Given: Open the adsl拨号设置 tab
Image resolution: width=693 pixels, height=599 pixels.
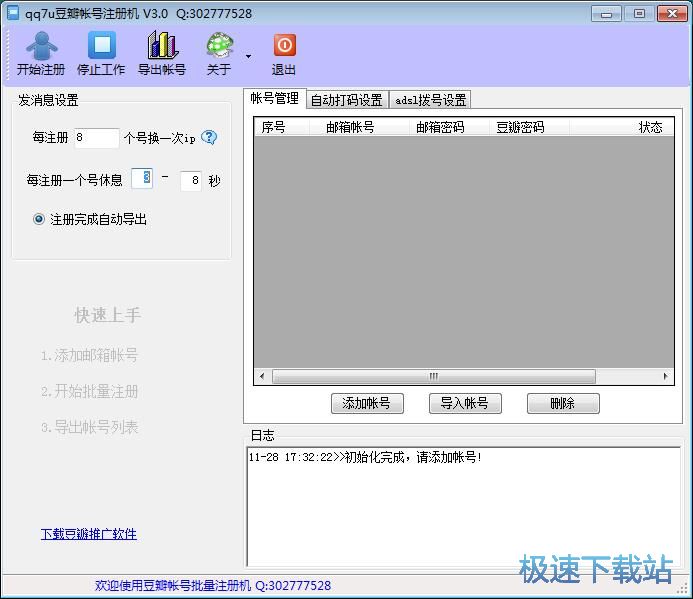Looking at the screenshot, I should click(x=430, y=100).
